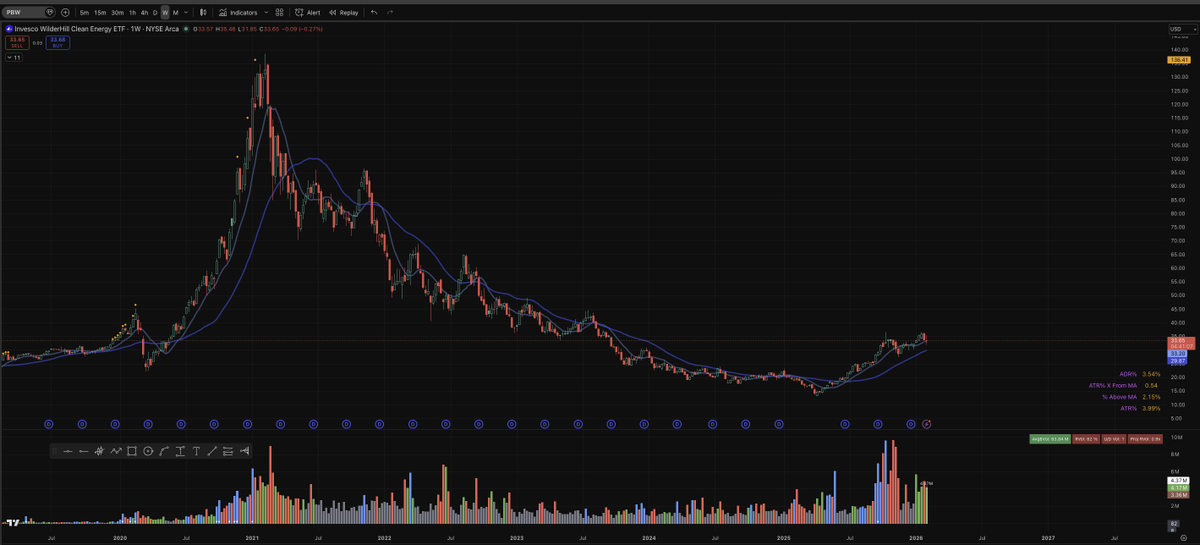This screenshot has width=1200, height=545.
Task: Select the weekly W timeframe
Action: point(165,12)
